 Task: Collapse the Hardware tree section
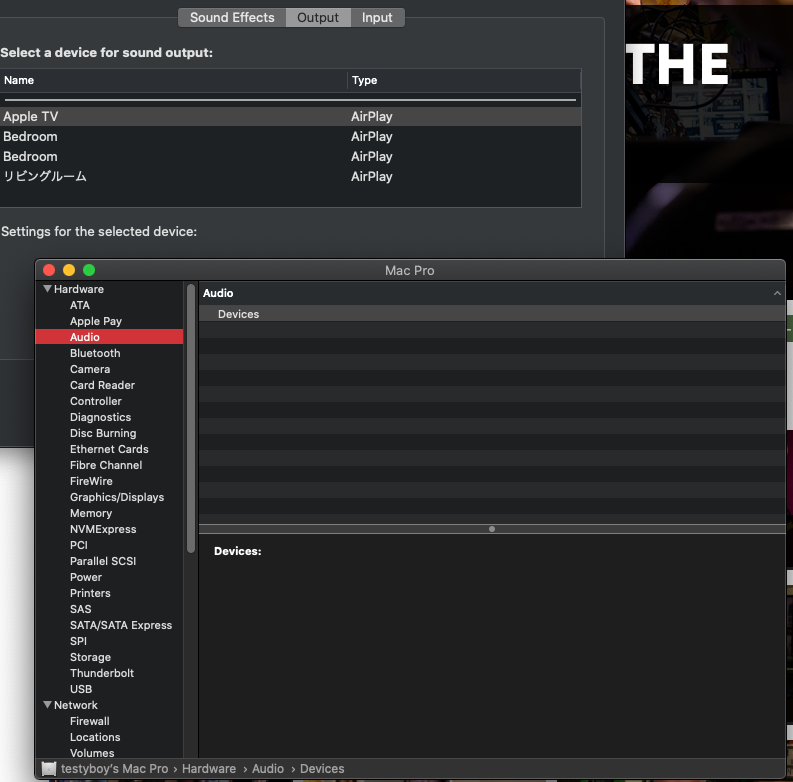(48, 289)
